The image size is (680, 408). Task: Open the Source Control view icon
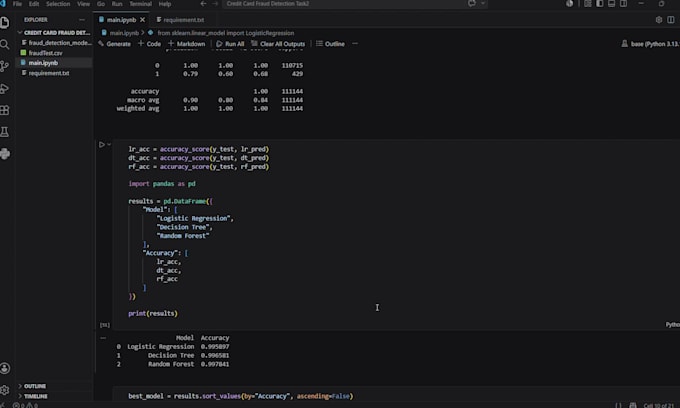coord(5,66)
